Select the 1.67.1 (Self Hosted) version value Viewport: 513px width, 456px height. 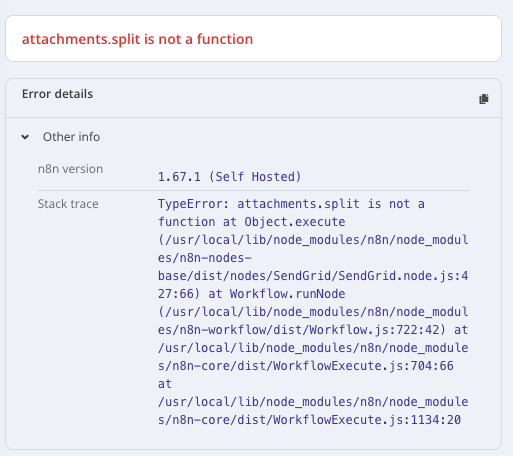tap(229, 176)
